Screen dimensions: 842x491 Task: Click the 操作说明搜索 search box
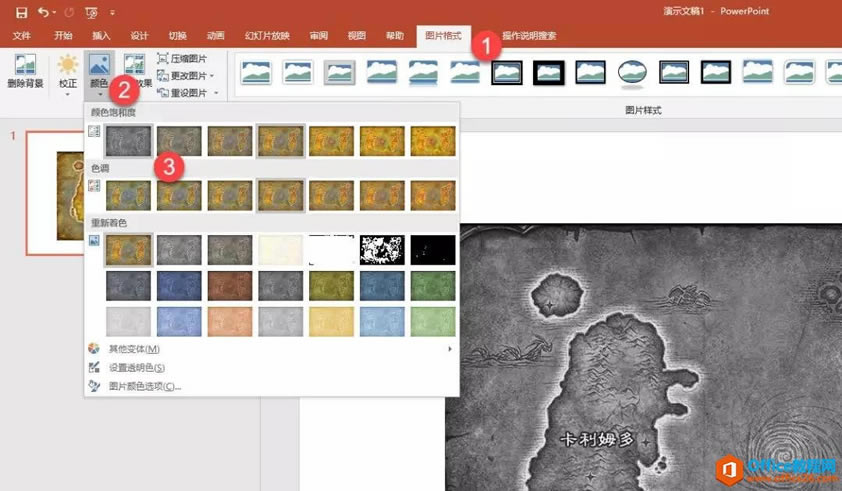pos(529,35)
